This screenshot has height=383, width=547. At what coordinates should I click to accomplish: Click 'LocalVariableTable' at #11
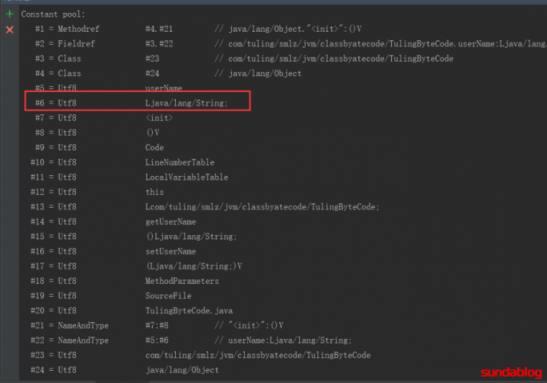tap(187, 177)
